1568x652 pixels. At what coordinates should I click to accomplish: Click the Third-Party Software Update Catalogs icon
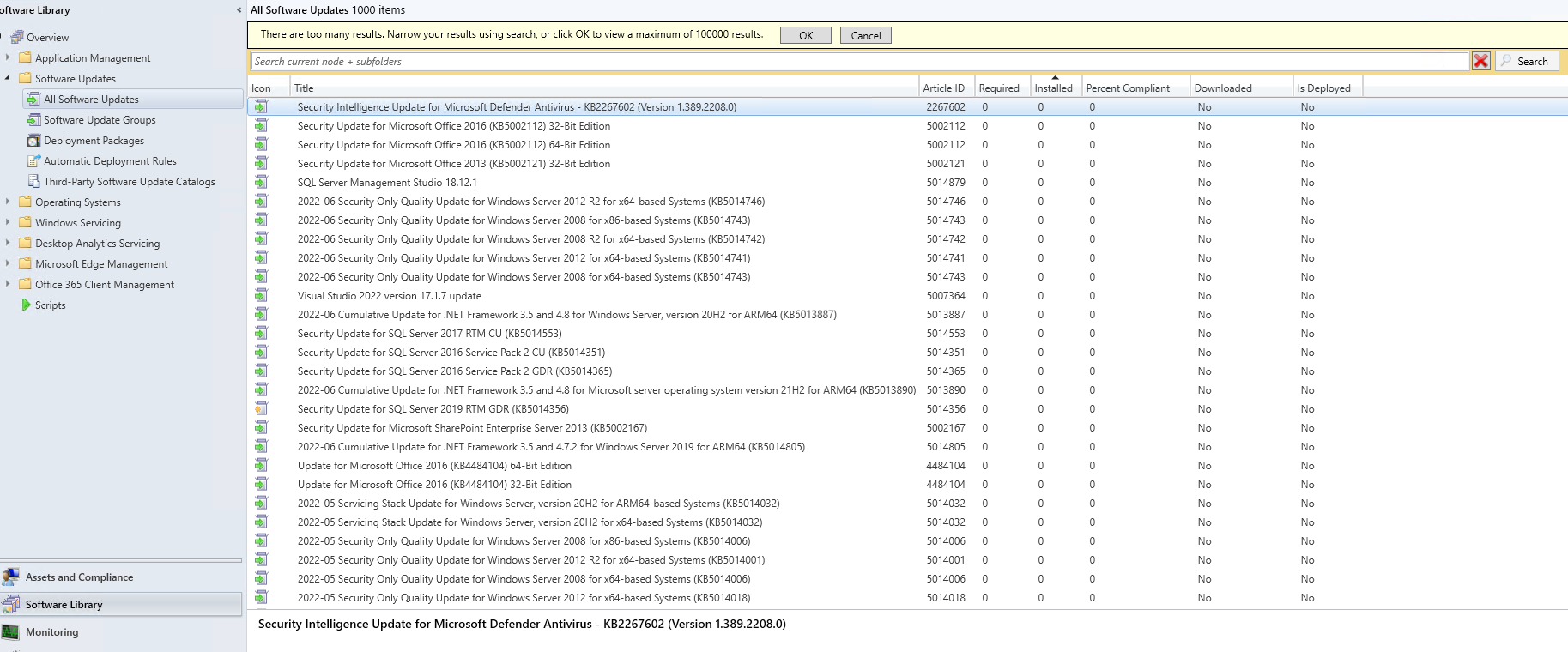(33, 181)
